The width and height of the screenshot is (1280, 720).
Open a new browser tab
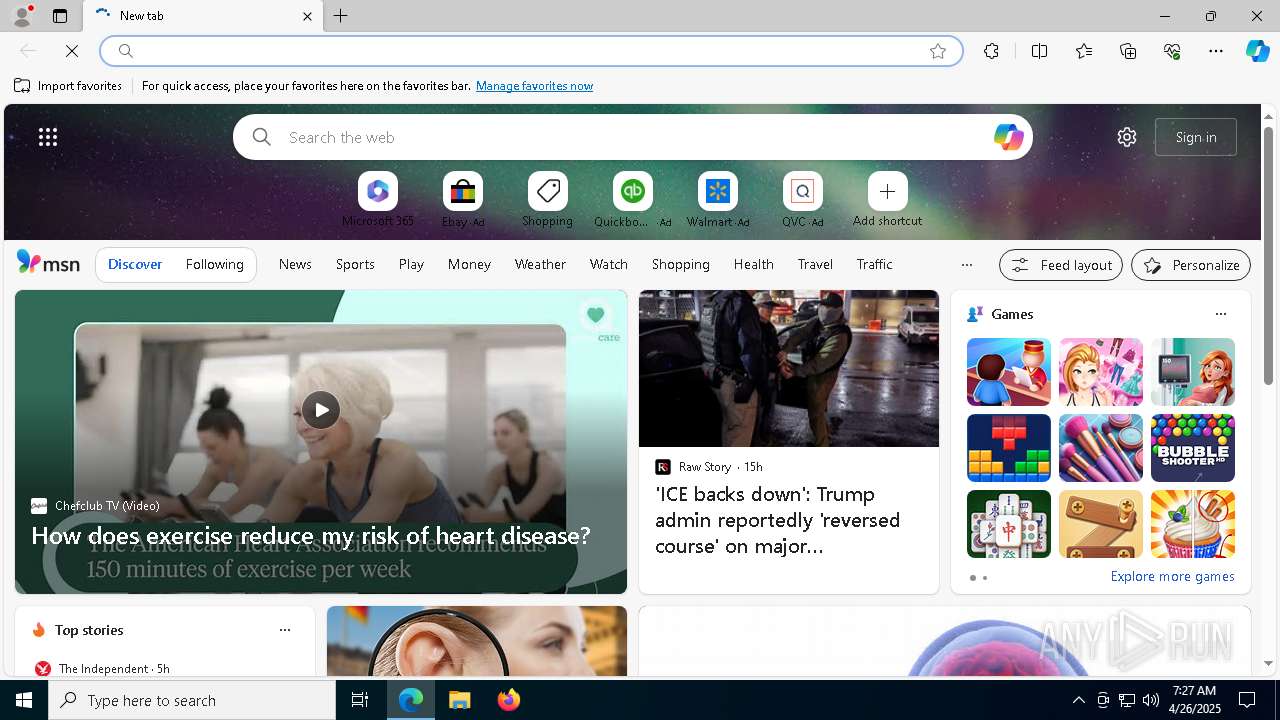coord(341,16)
